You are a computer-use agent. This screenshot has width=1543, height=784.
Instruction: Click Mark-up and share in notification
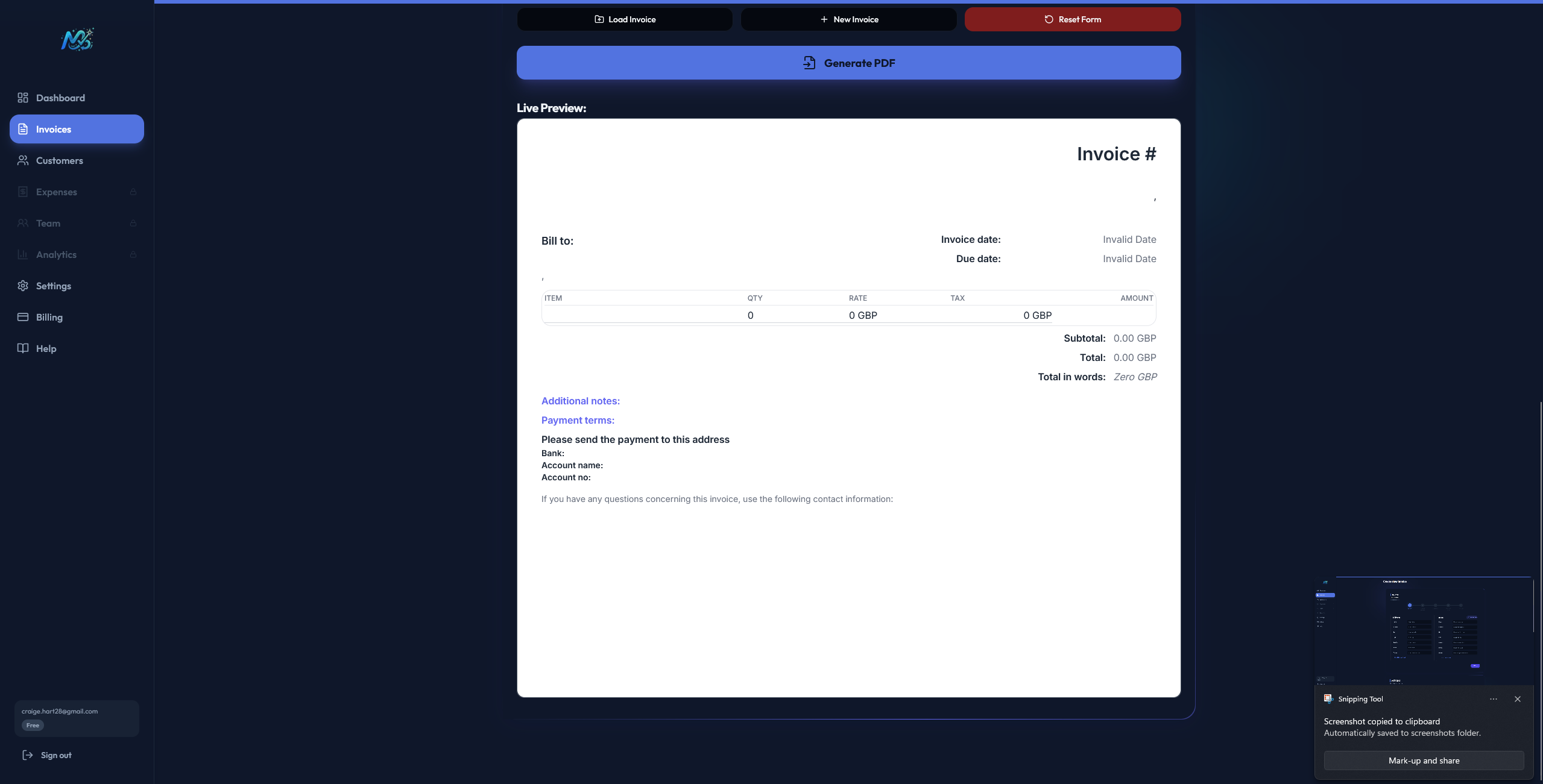tap(1424, 760)
